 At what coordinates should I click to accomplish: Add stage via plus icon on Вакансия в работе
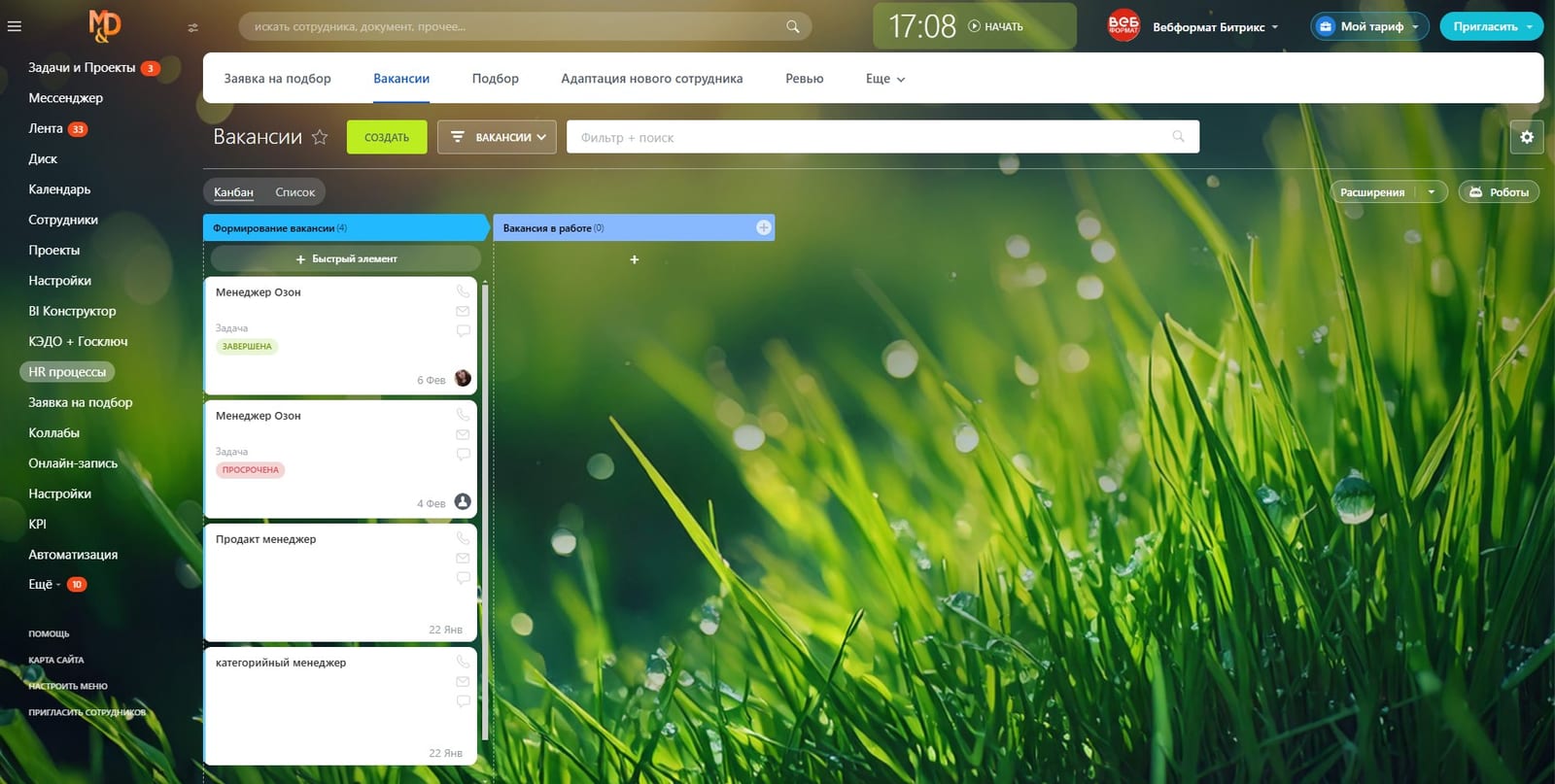764,227
